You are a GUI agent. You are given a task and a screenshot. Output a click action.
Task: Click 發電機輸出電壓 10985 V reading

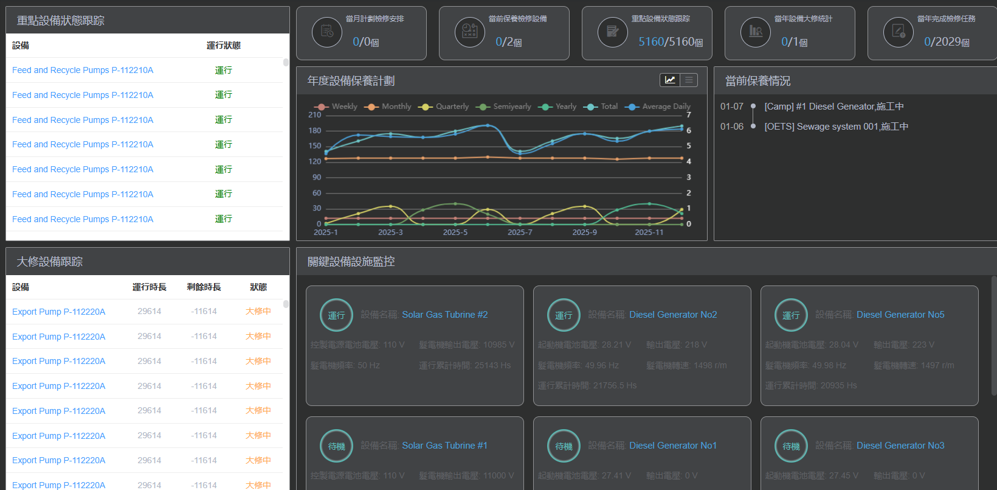point(467,345)
